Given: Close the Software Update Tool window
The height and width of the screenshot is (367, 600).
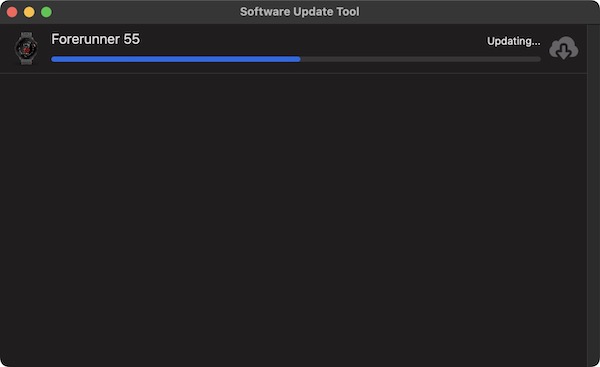Looking at the screenshot, I should [12, 12].
